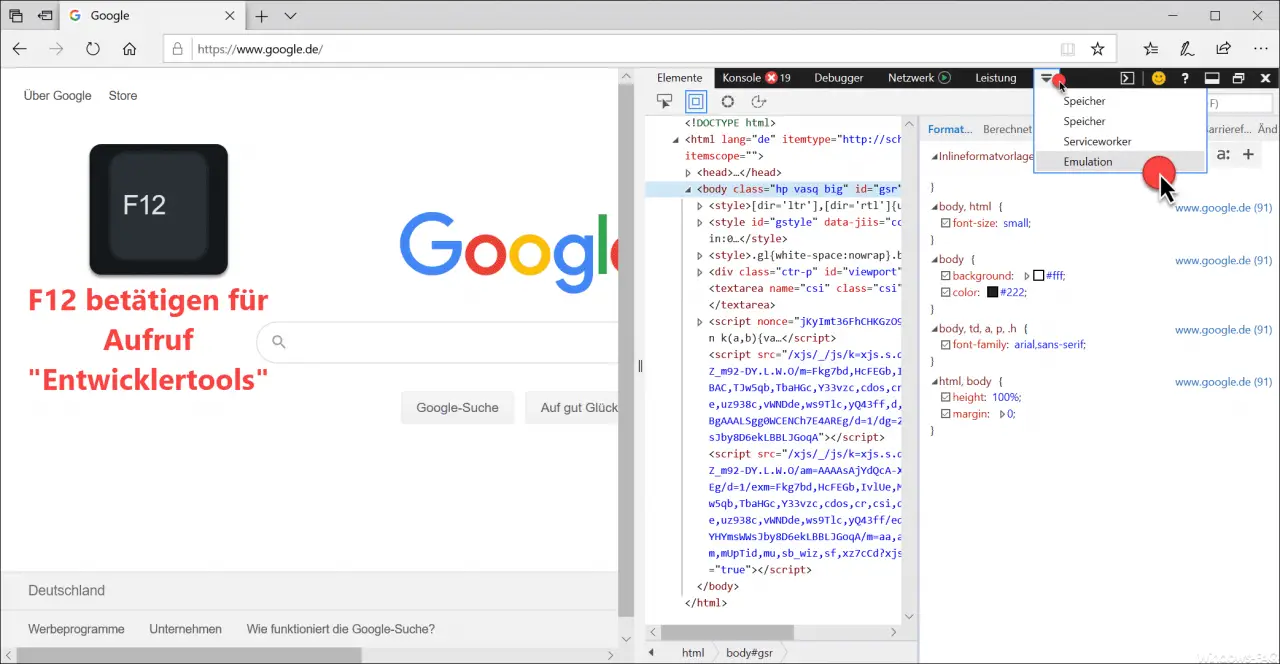Uncheck the margin property checkbox
Viewport: 1280px width, 664px height.
[x=946, y=413]
